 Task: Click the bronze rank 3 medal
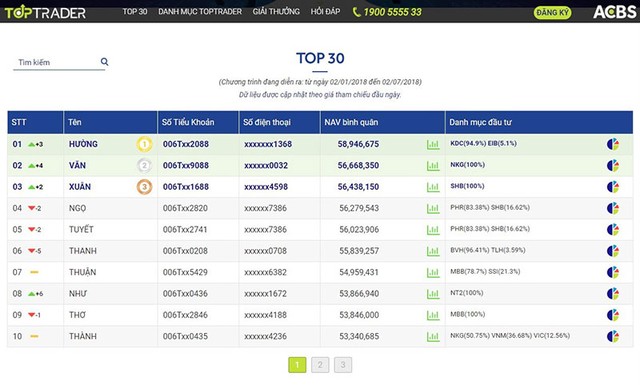pos(144,187)
